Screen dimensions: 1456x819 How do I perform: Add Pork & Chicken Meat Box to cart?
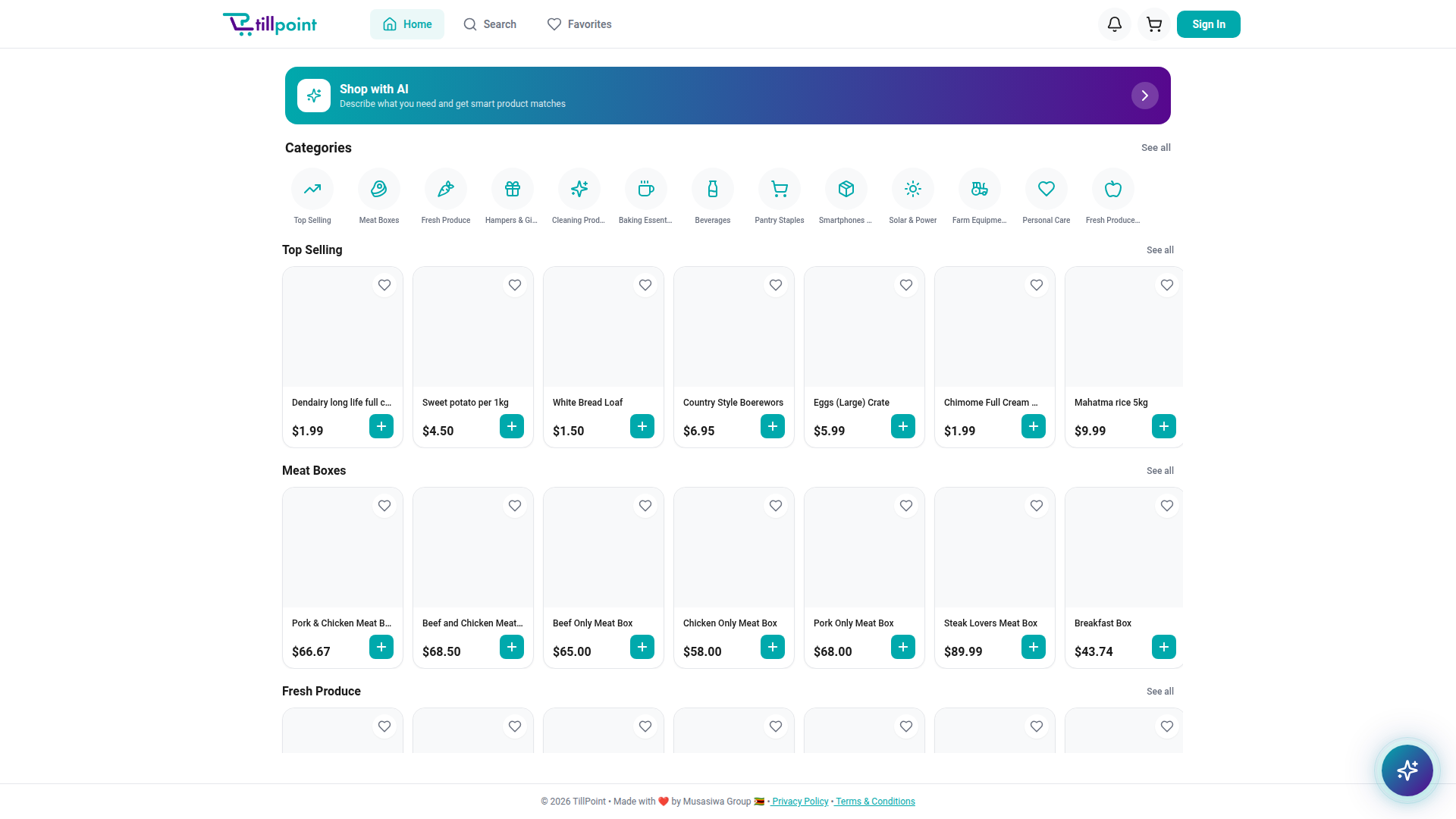pos(381,647)
